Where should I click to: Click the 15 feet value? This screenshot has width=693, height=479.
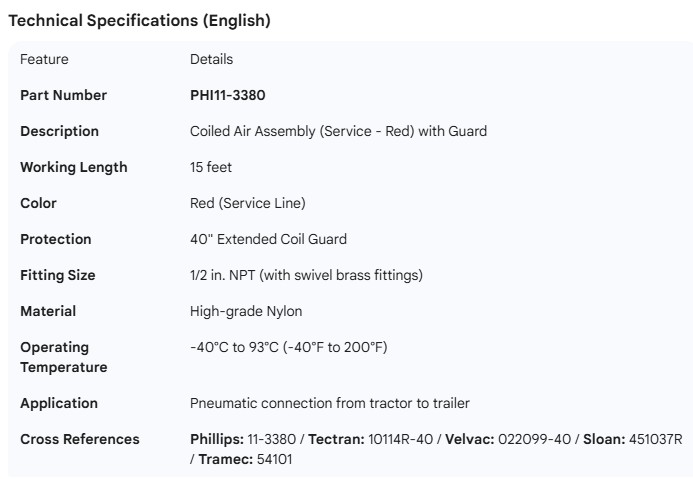211,167
